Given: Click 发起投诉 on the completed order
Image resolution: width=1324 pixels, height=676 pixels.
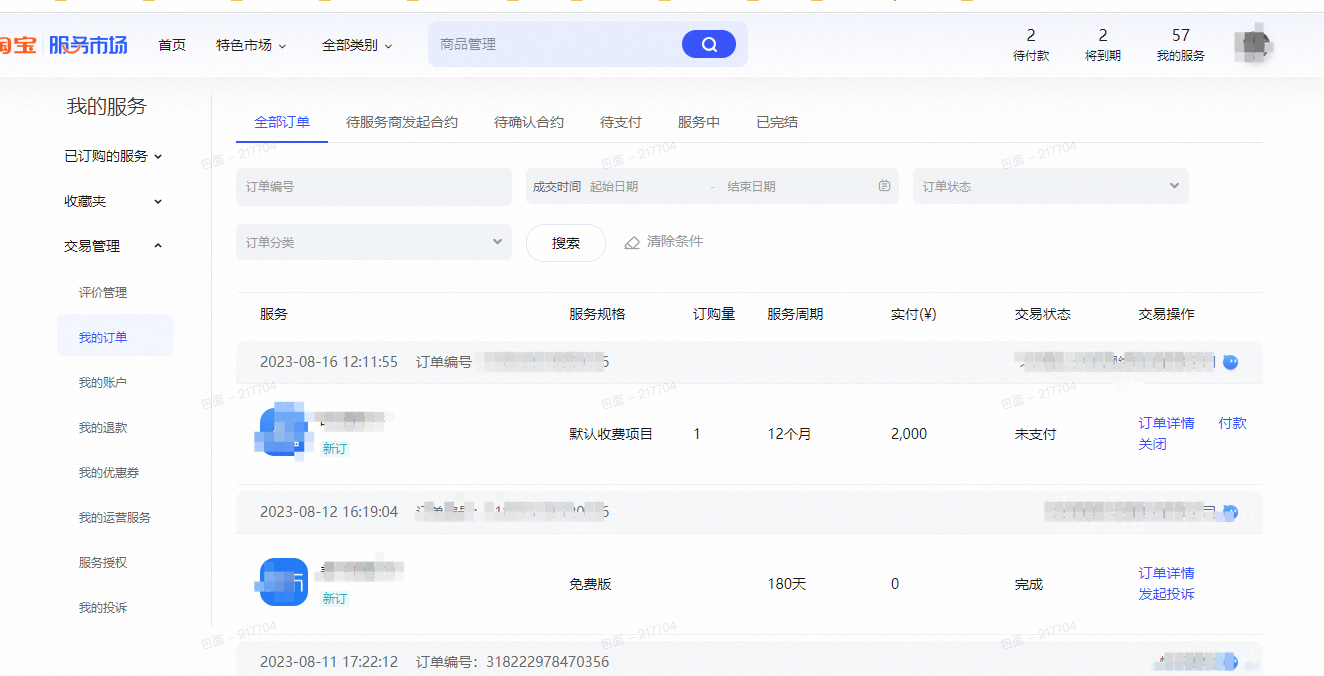Looking at the screenshot, I should pos(1166,594).
